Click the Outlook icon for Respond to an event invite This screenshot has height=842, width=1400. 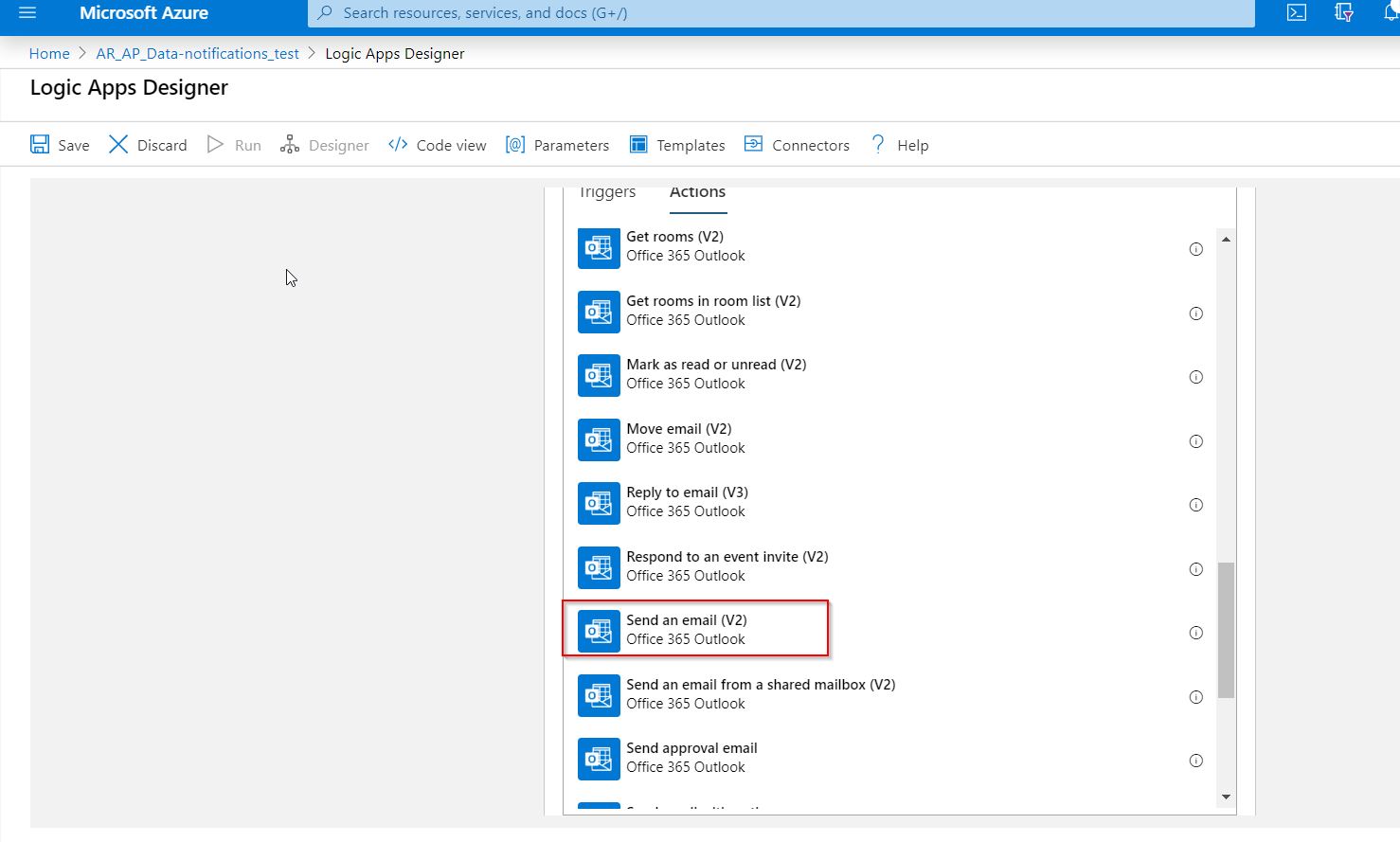599,568
